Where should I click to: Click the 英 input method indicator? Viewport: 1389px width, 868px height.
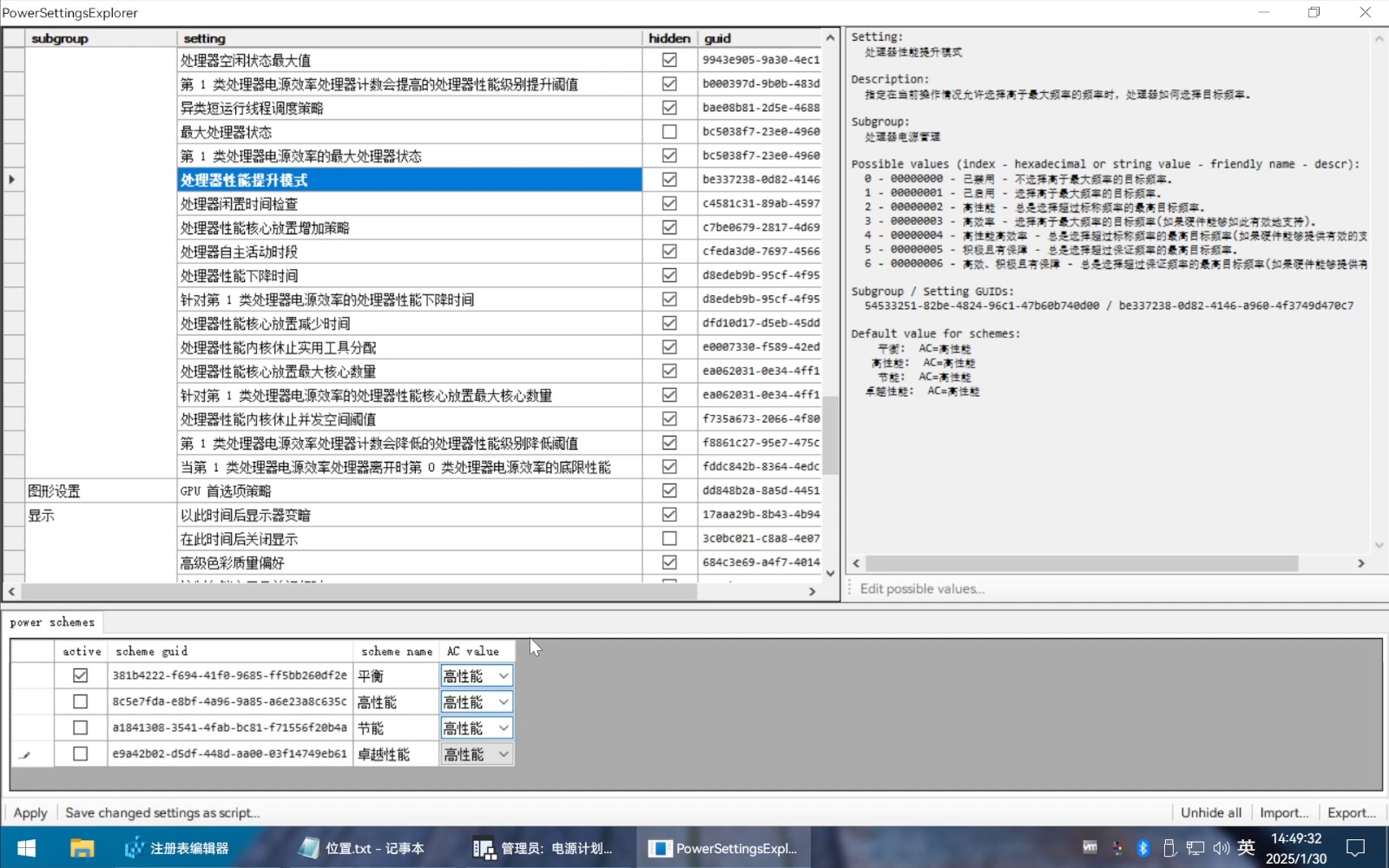[x=1247, y=847]
